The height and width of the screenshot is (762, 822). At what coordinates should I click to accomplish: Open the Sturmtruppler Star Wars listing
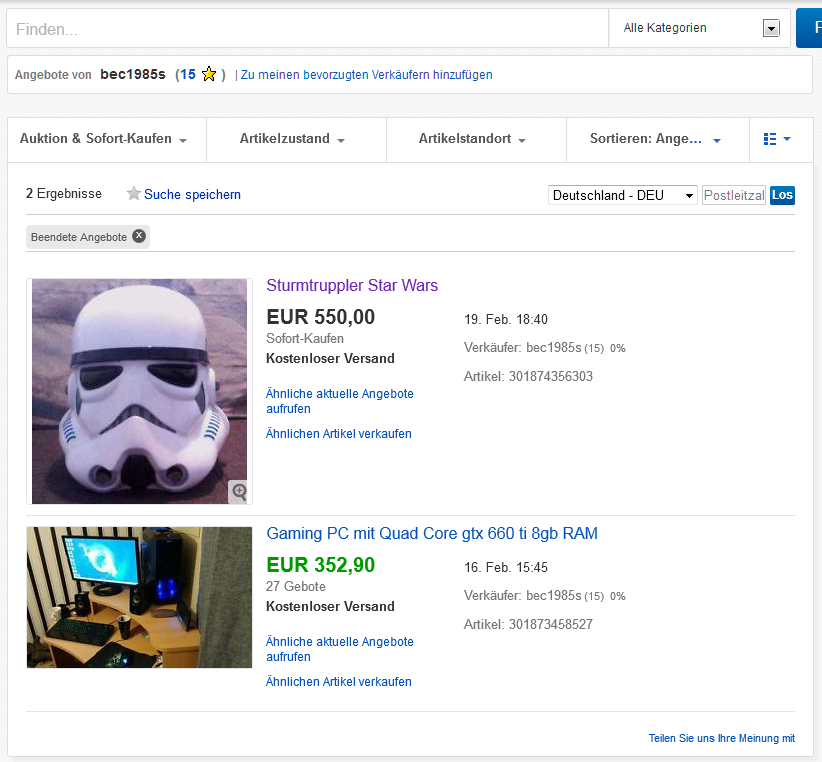(x=352, y=285)
